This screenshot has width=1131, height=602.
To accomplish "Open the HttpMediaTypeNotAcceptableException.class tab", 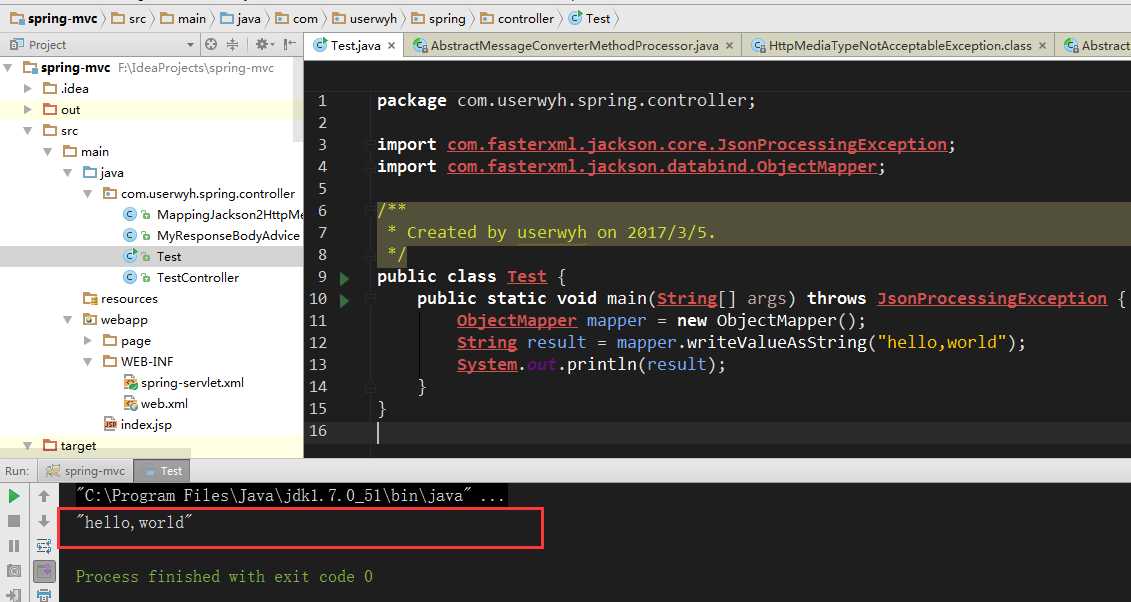I will pos(900,45).
